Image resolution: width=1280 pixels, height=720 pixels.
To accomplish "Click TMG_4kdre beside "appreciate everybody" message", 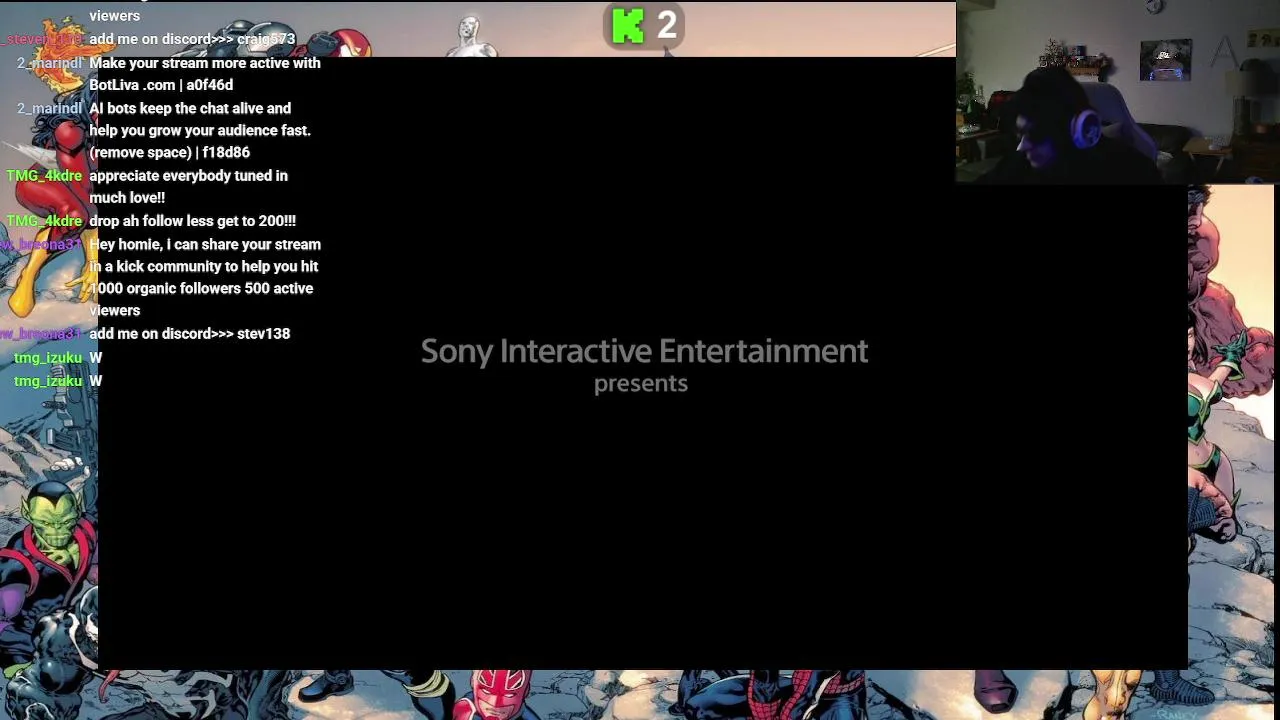I will [44, 176].
